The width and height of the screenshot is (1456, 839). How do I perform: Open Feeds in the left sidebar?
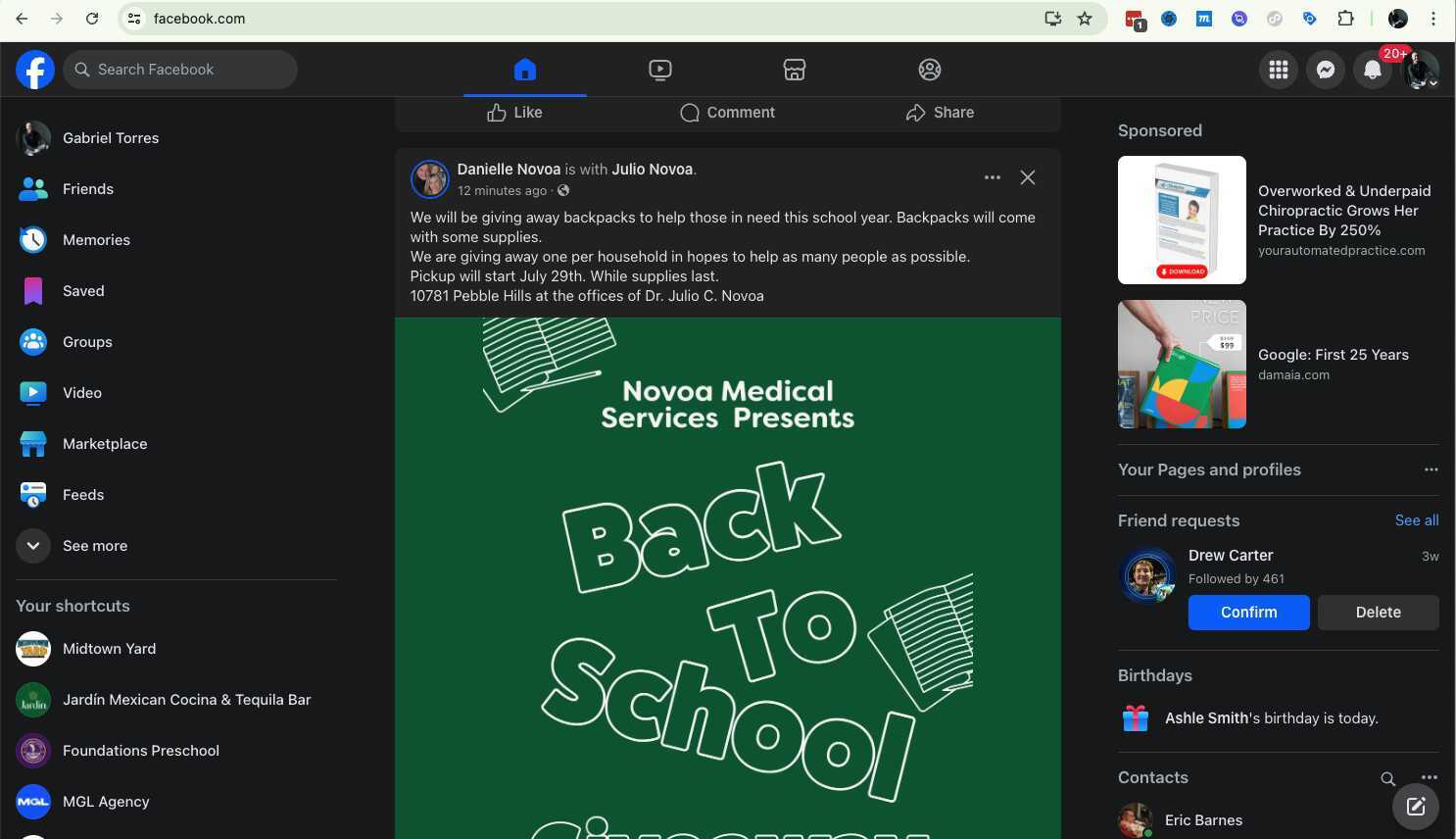[x=176, y=495]
